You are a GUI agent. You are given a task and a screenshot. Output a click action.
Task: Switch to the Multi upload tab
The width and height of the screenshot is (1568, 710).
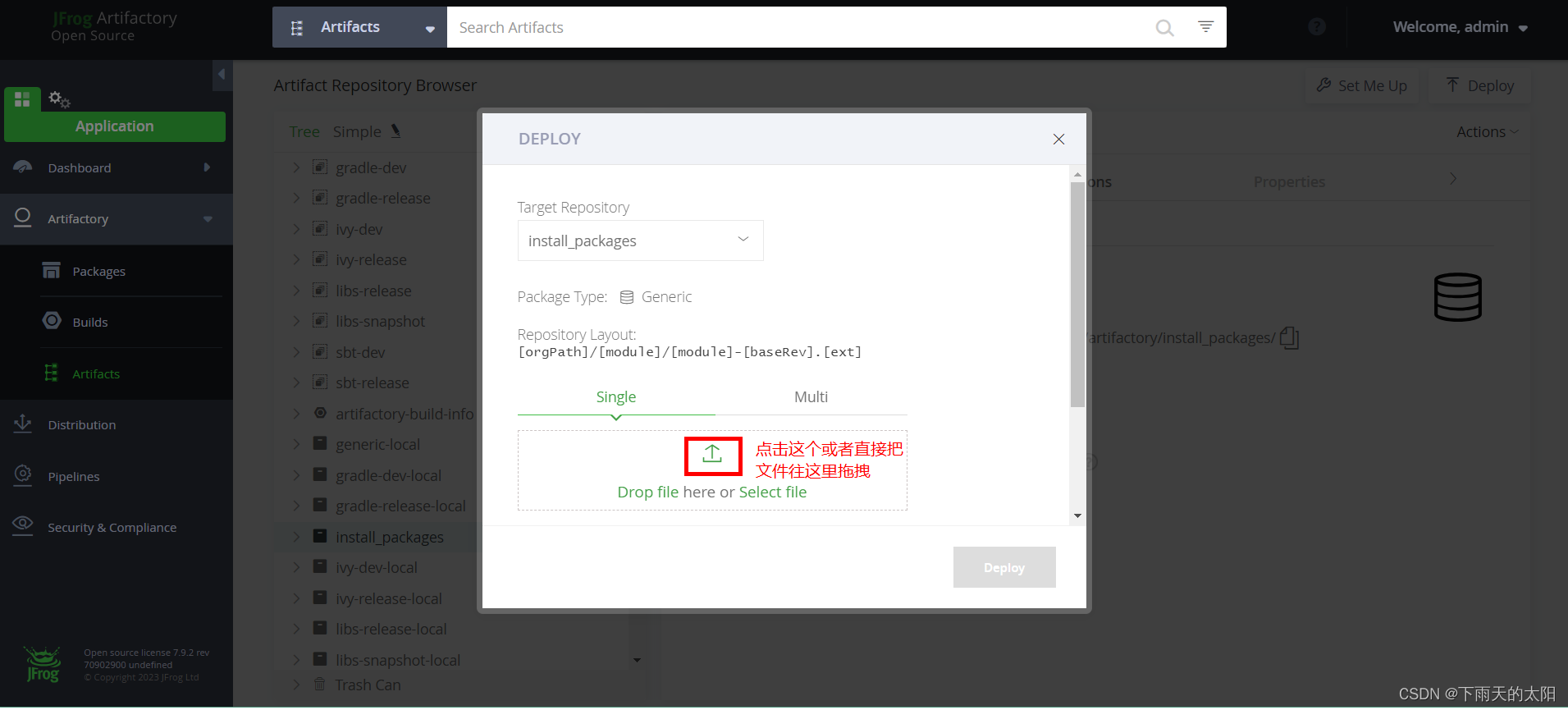811,397
